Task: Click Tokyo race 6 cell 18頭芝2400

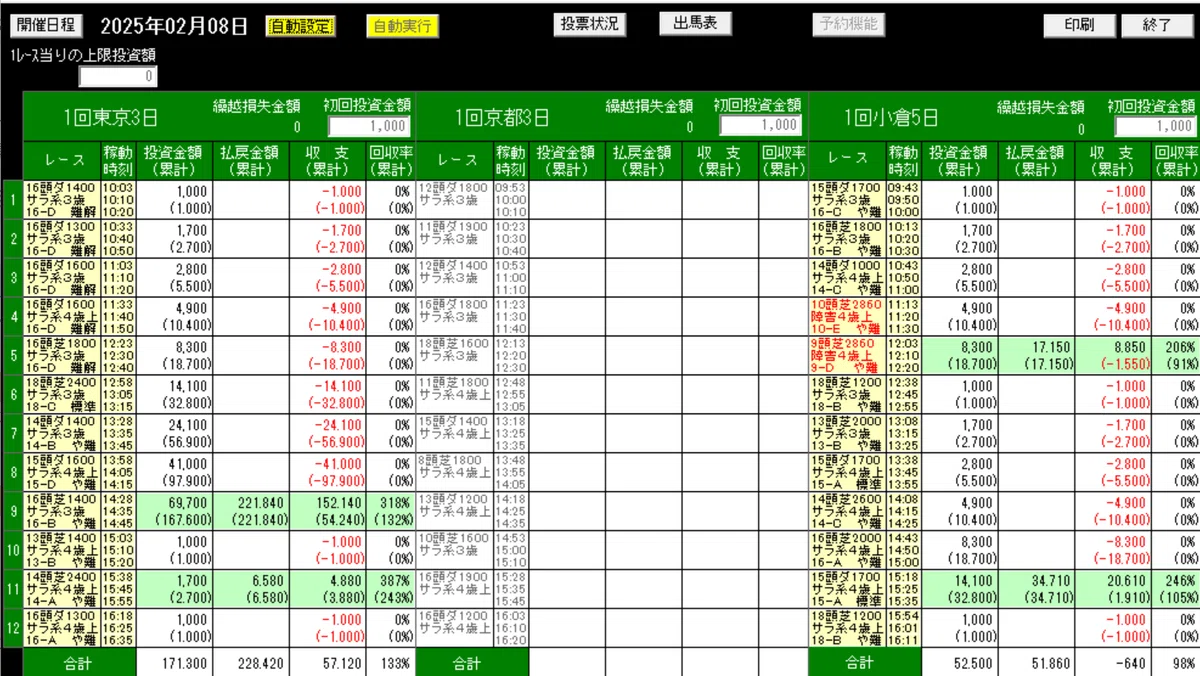Action: [x=61, y=395]
